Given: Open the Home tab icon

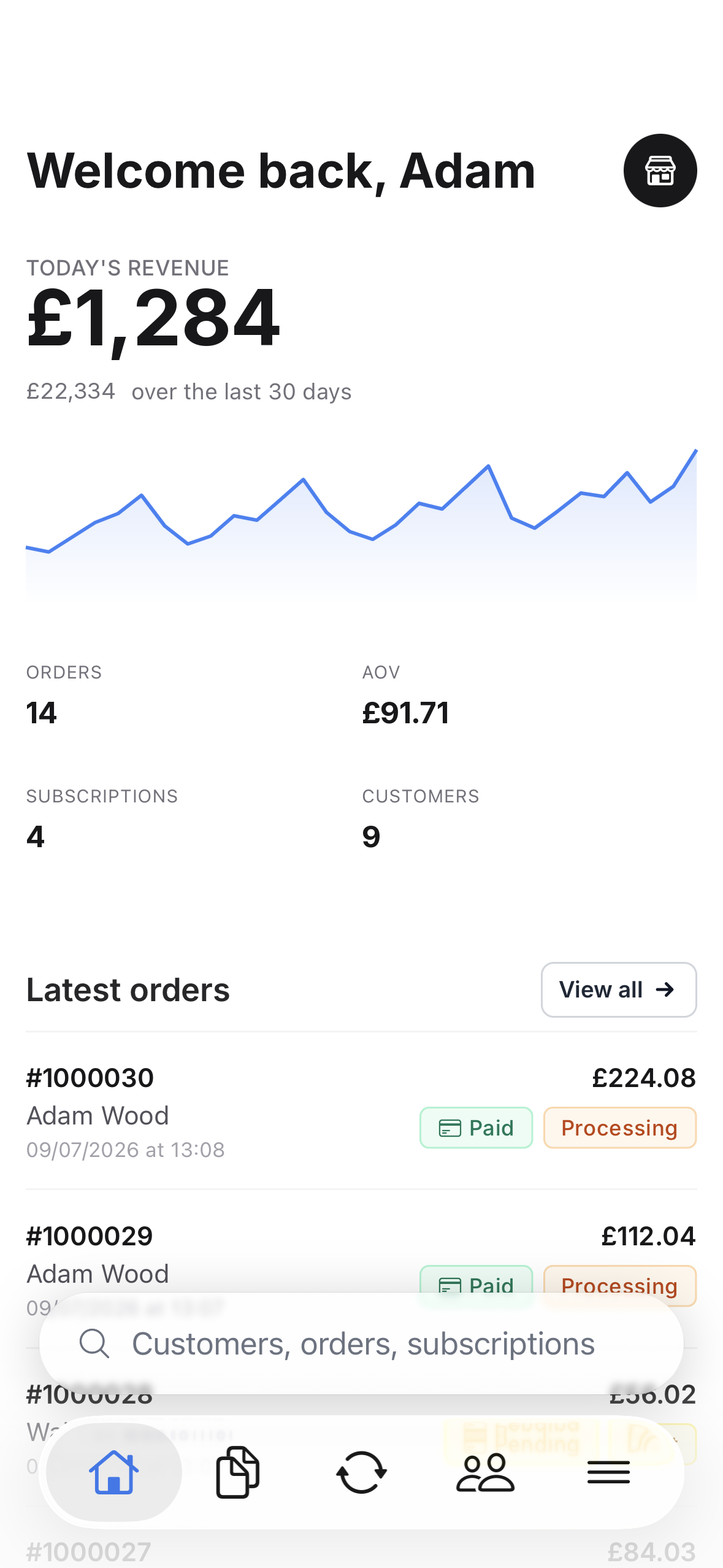Looking at the screenshot, I should pyautogui.click(x=114, y=1472).
